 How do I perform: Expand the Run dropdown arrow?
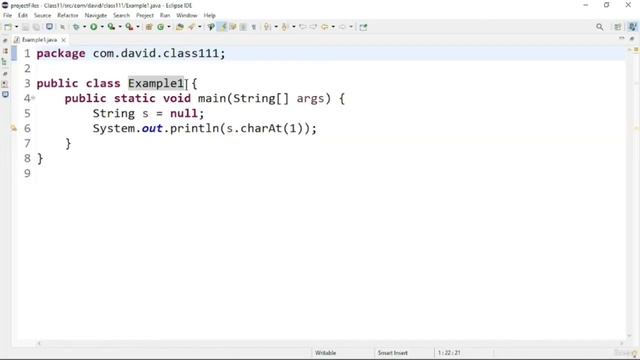(102, 27)
